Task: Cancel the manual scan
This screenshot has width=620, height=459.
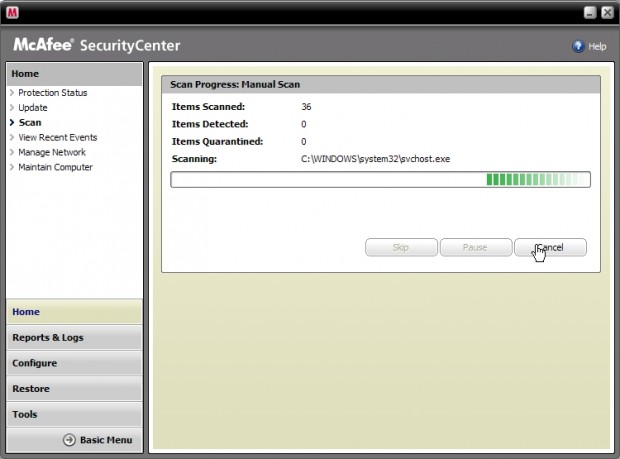Action: 550,247
